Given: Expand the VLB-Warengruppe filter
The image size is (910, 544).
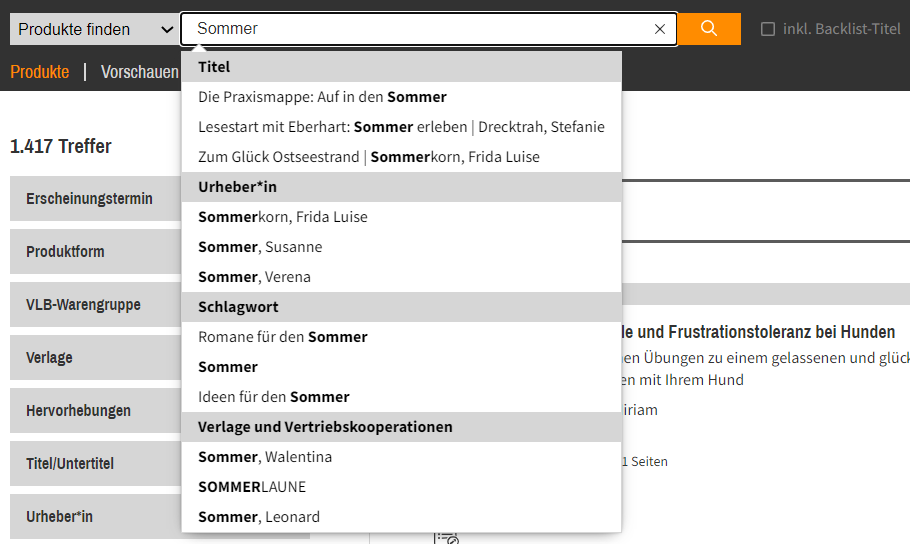Looking at the screenshot, I should pos(96,304).
